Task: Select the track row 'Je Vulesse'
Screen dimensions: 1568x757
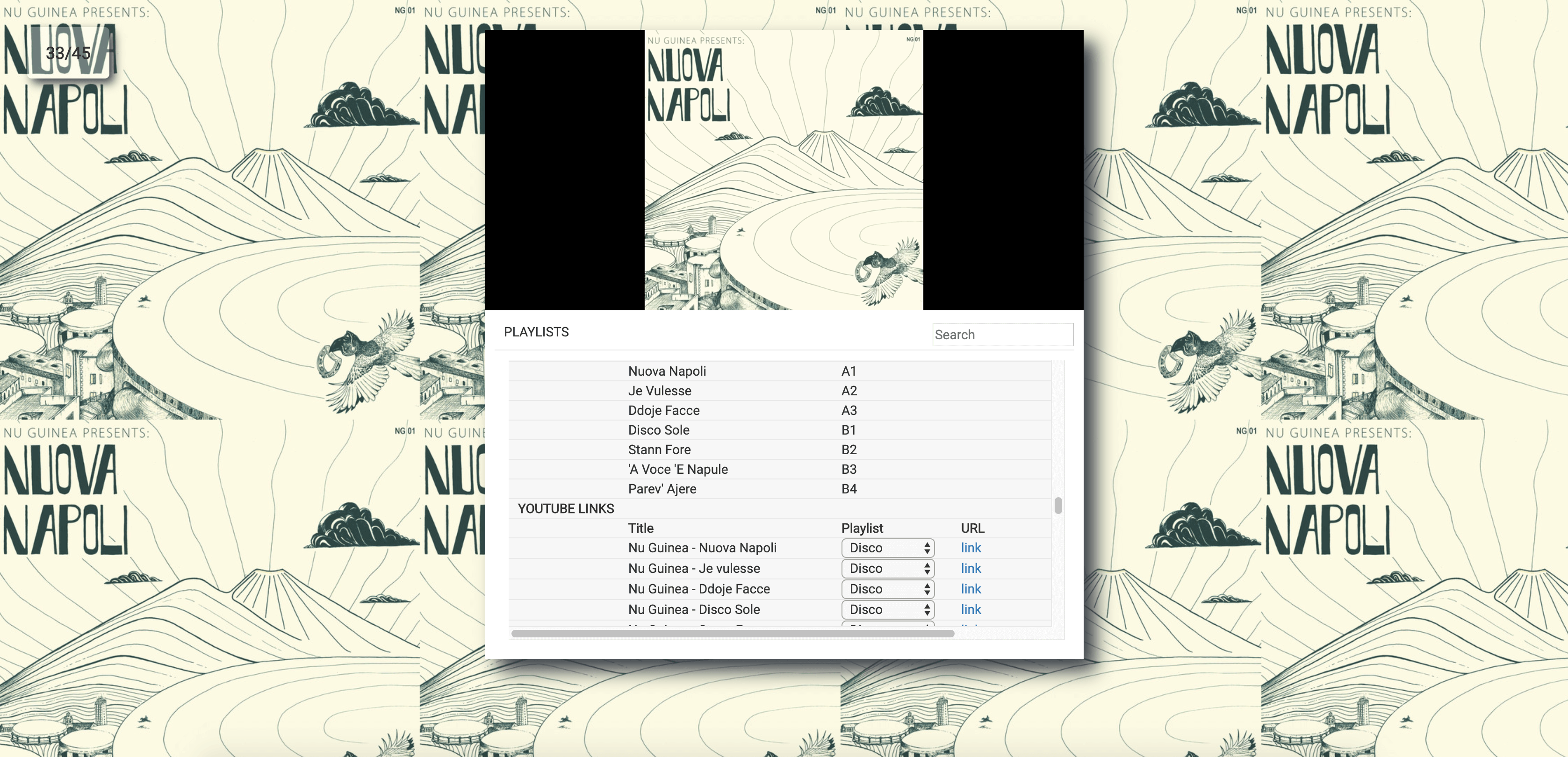Action: click(x=780, y=391)
